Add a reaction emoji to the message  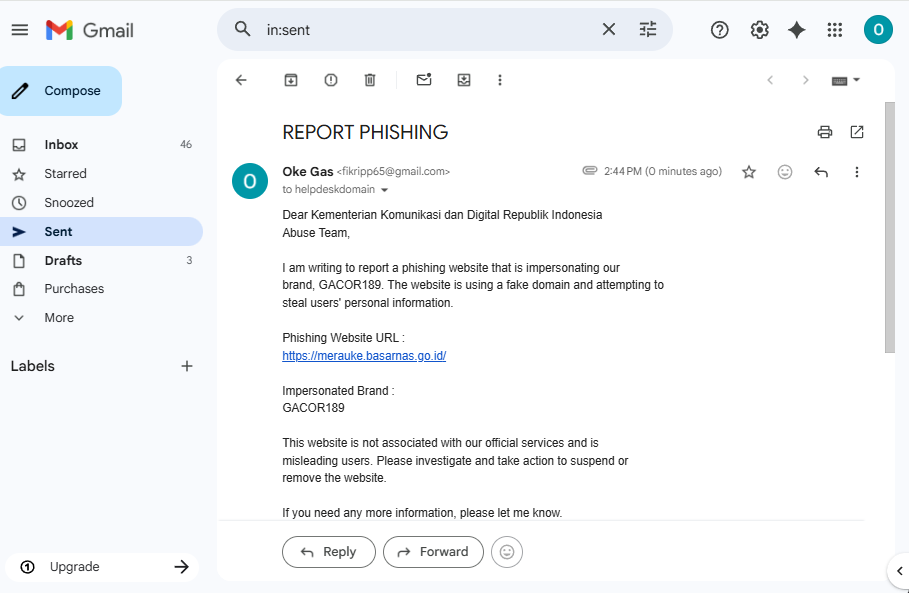[785, 172]
